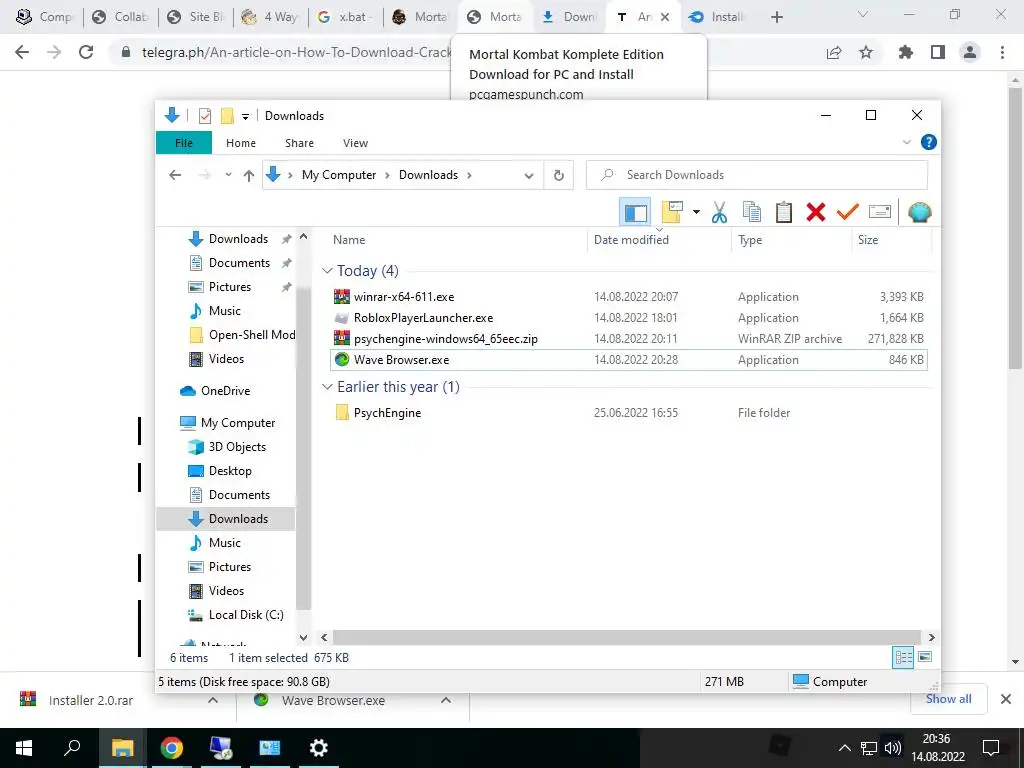
Task: Bookmark this page star icon in Chrome
Action: click(x=866, y=52)
